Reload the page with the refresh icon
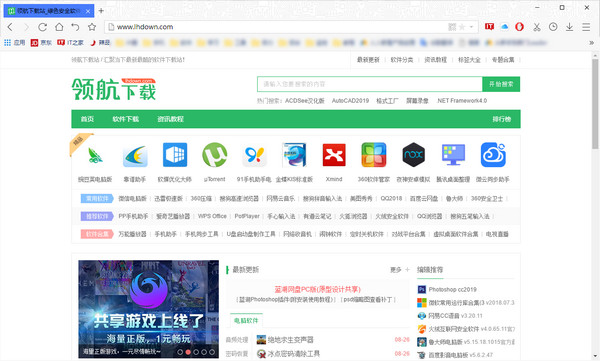Image resolution: width=600 pixels, height=361 pixels. 42,27
